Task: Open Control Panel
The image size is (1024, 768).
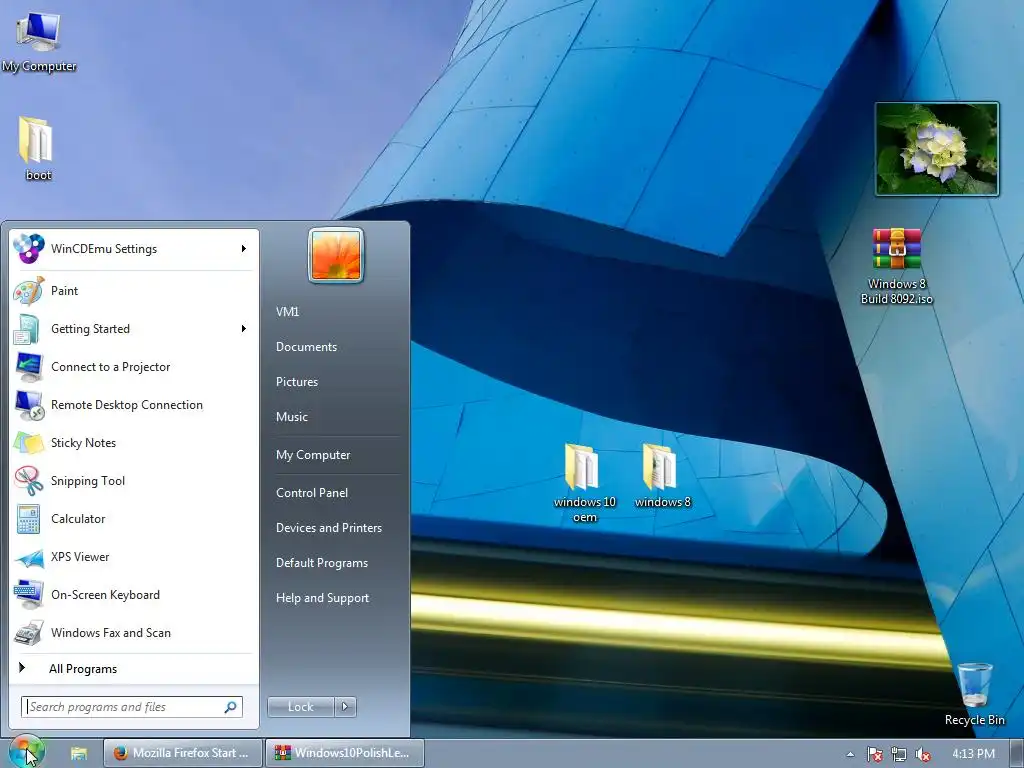Action: coord(312,493)
